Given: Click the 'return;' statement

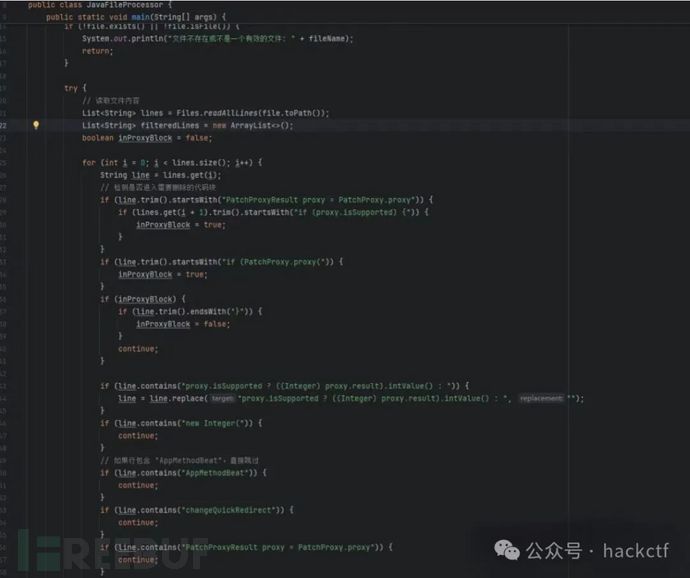Looking at the screenshot, I should click(x=98, y=50).
